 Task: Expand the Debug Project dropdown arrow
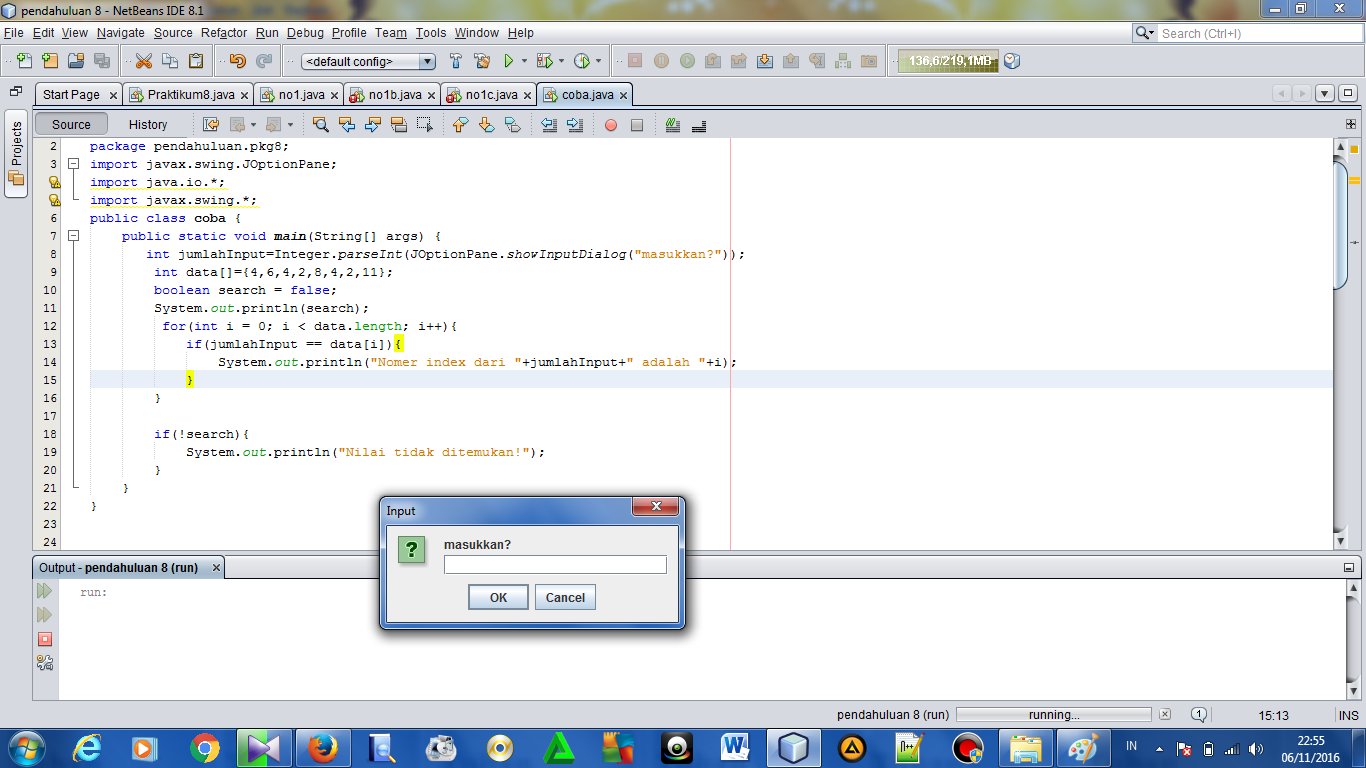tap(561, 61)
